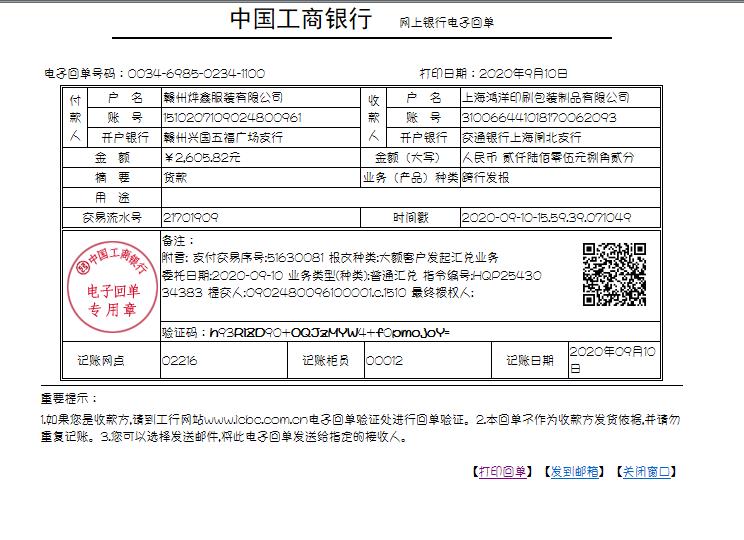Click the summary value 货款
744x540 pixels.
[175, 177]
